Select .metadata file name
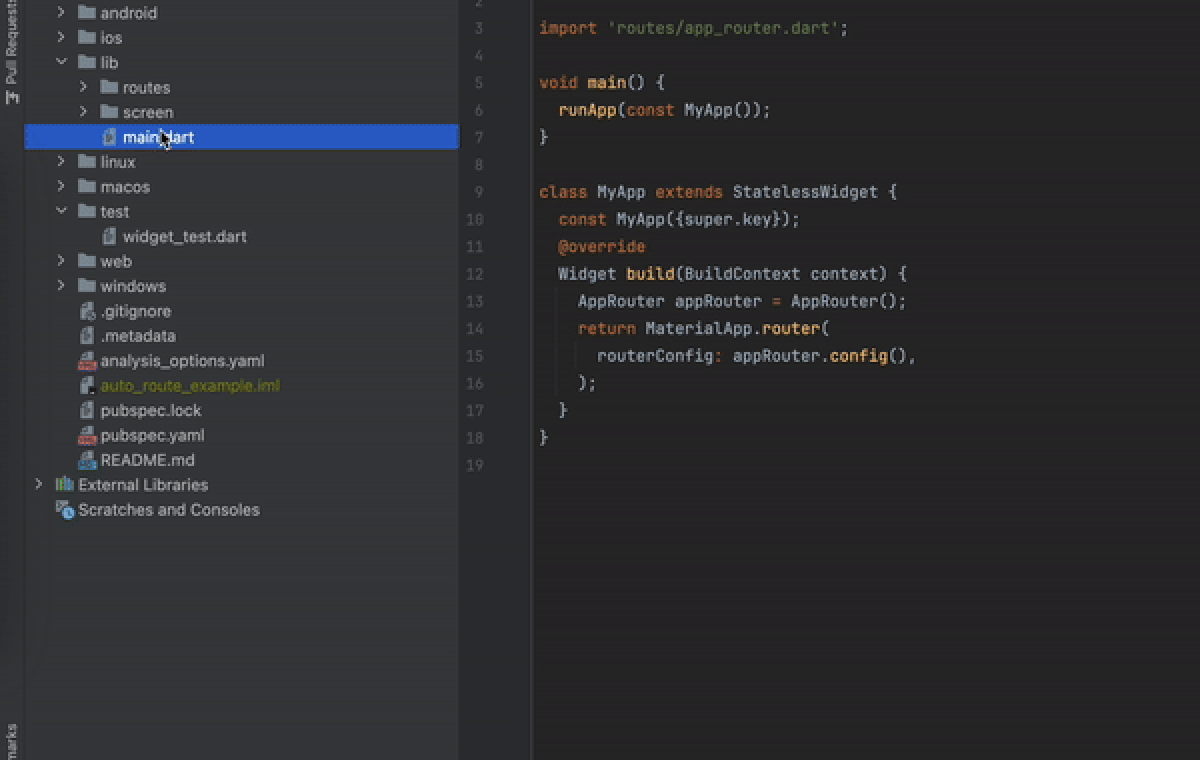 pos(138,336)
